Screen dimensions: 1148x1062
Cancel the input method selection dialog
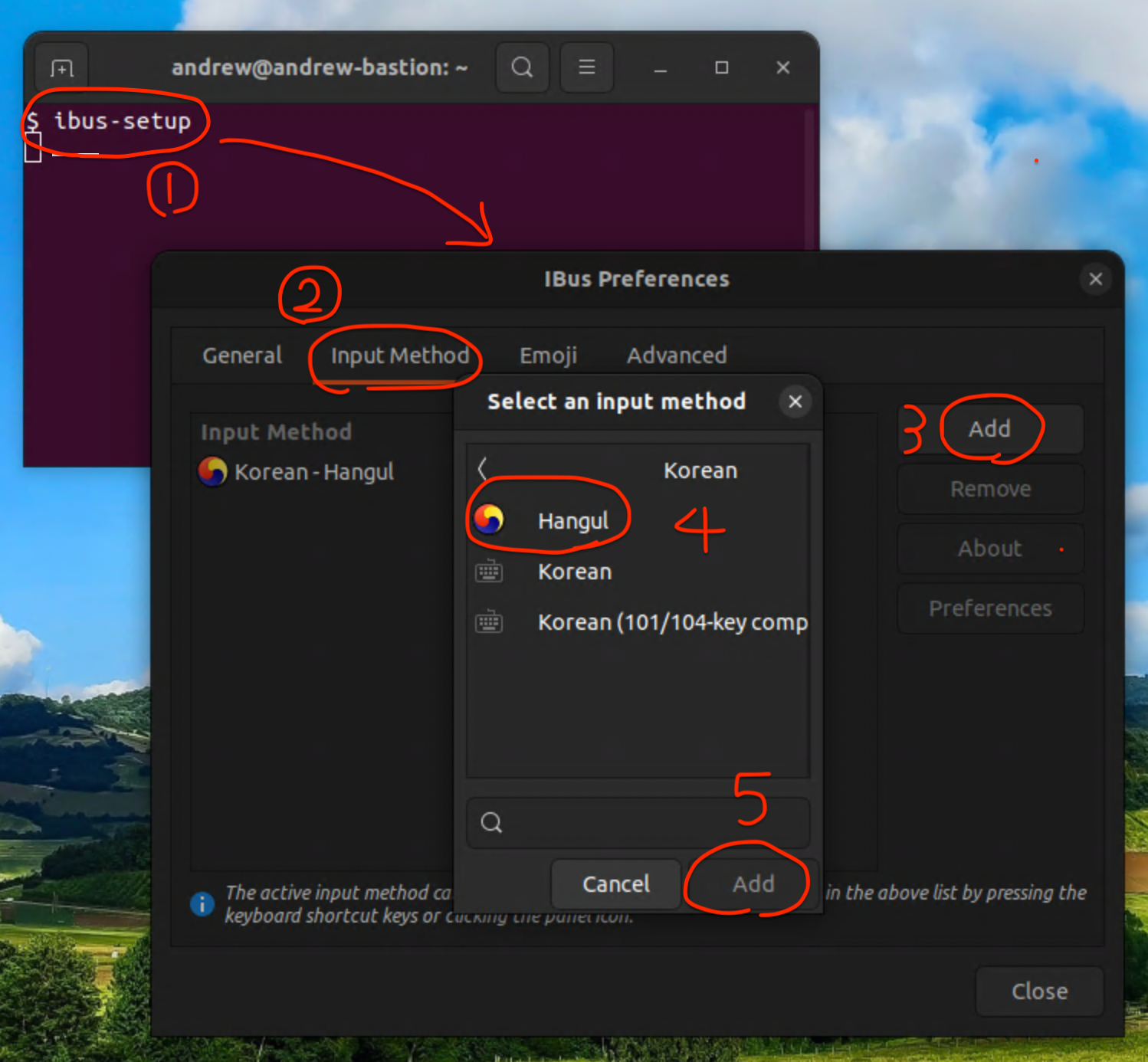[x=616, y=884]
